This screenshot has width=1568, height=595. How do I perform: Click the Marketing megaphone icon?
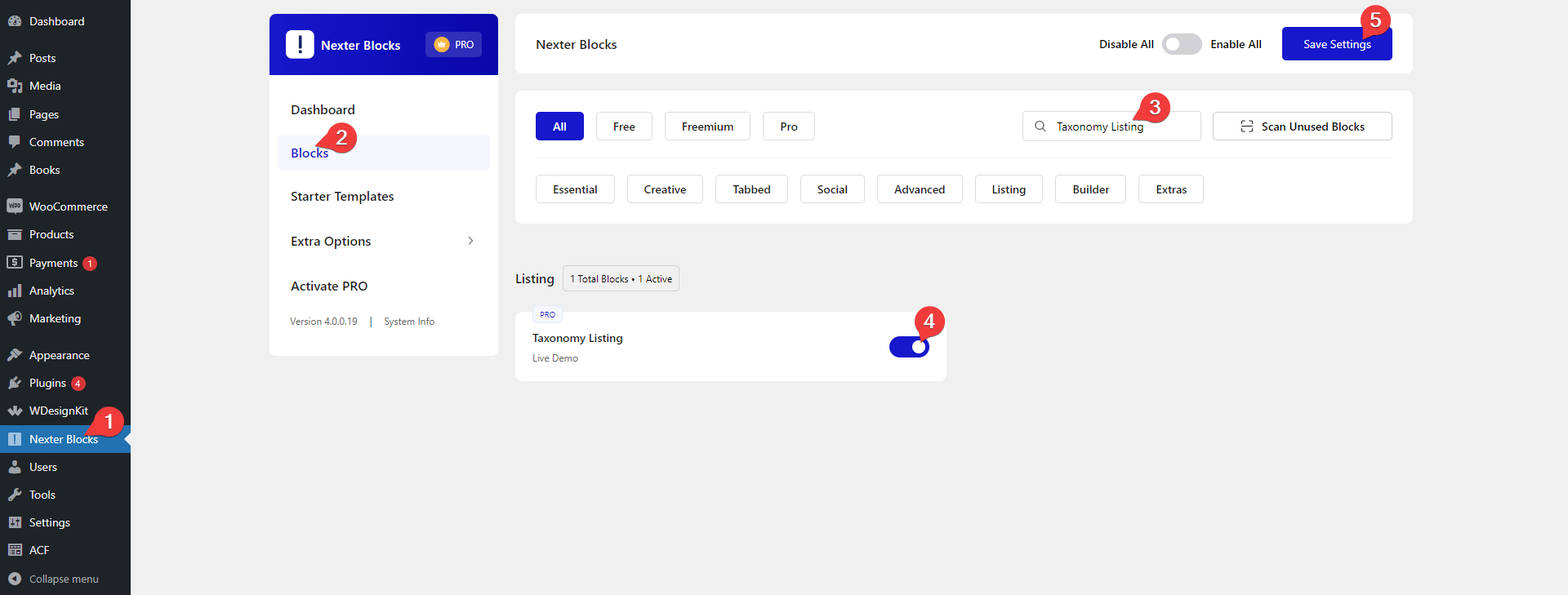(15, 318)
